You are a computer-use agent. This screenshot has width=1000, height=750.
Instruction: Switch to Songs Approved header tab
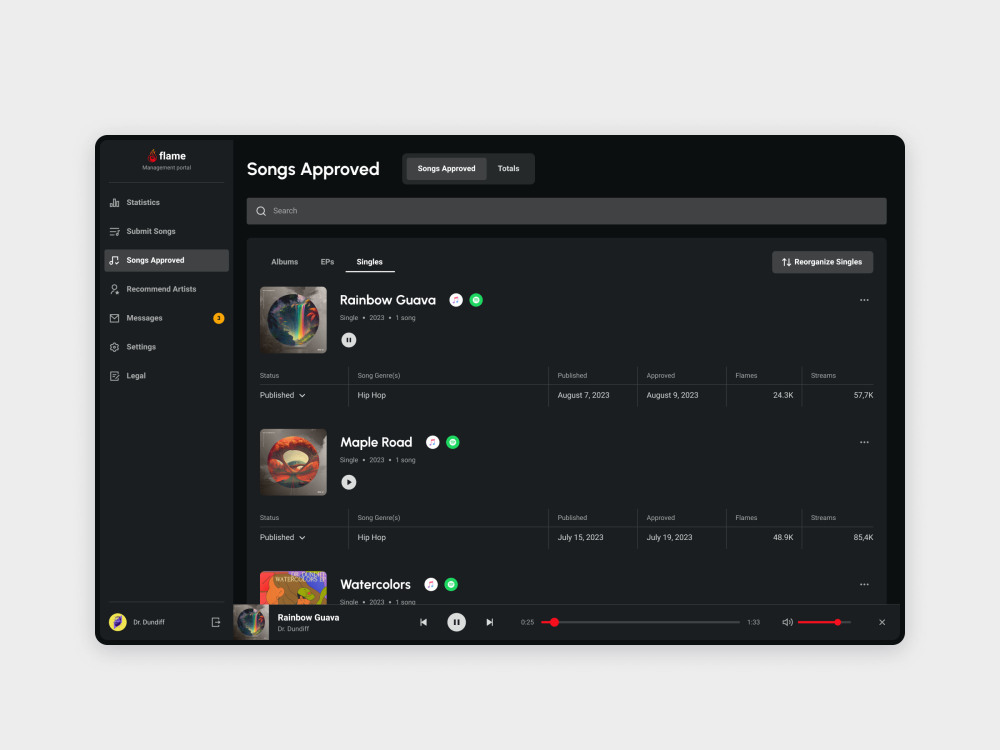(x=446, y=168)
